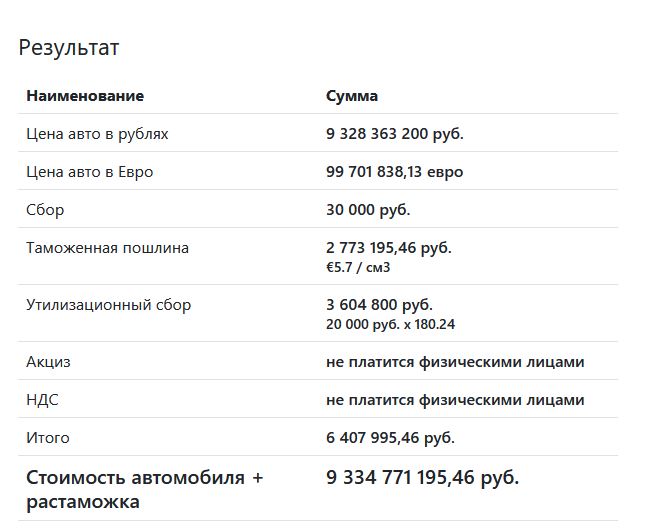Click the 20 000 руб. x 180.24 formula
Viewport: 647px width, 530px height.
pyautogui.click(x=390, y=324)
